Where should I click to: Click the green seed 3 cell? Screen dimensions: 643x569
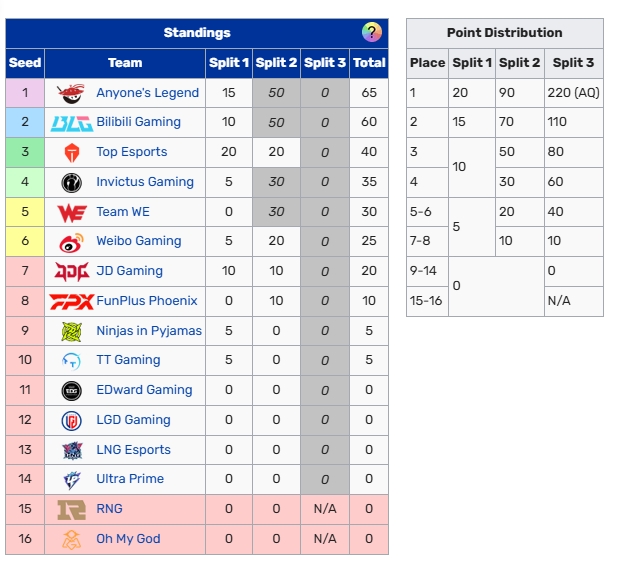coord(25,152)
